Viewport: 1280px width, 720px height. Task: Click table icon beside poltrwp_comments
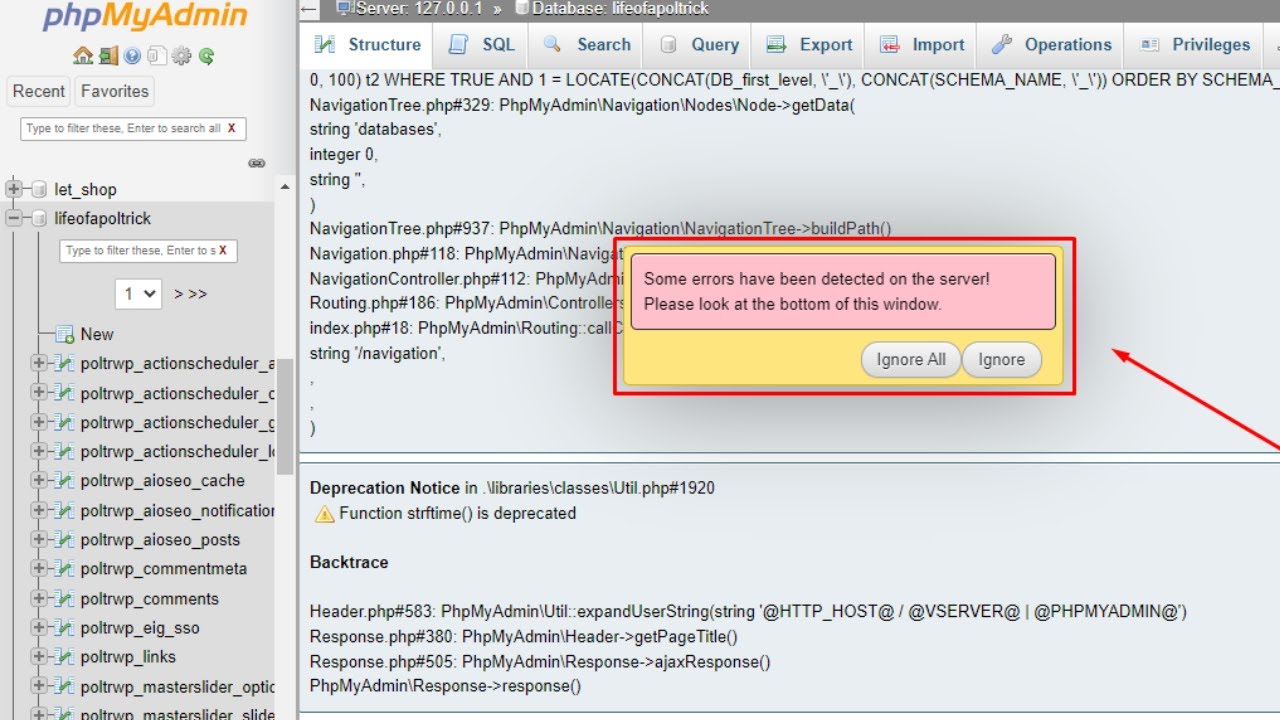(x=65, y=599)
